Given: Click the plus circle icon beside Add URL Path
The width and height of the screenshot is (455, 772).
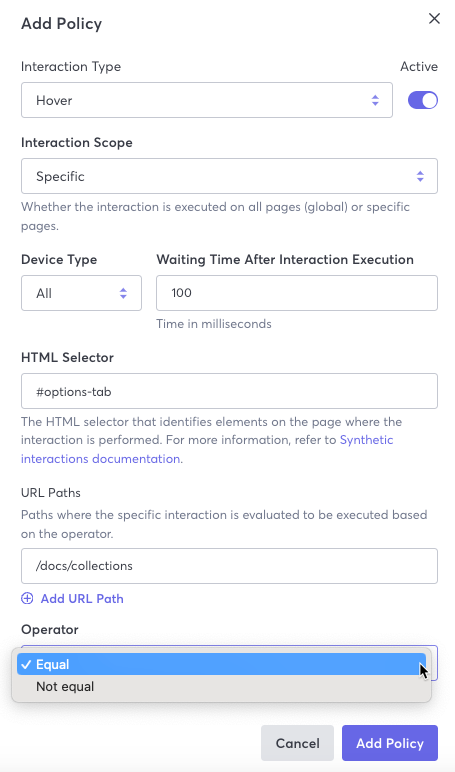Looking at the screenshot, I should [27, 598].
